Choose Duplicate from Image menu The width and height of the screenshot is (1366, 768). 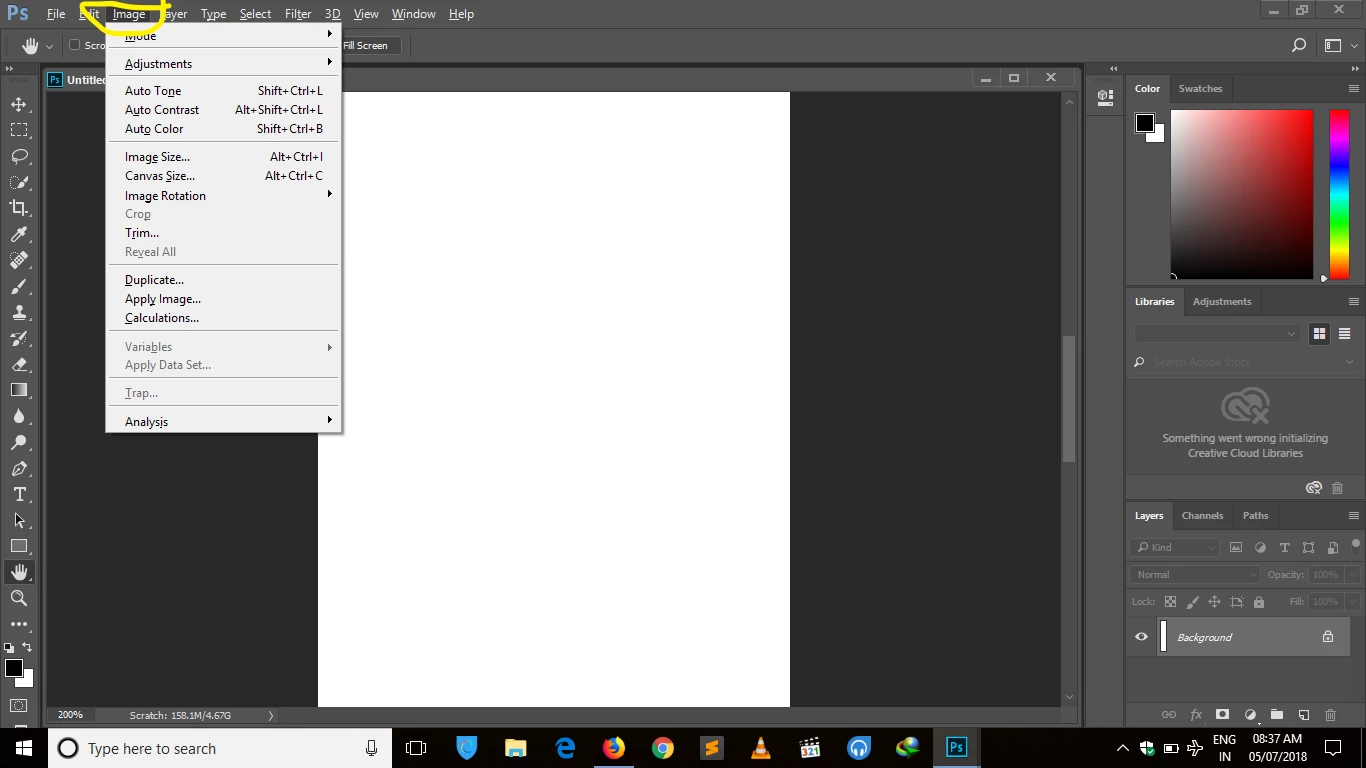tap(224, 280)
